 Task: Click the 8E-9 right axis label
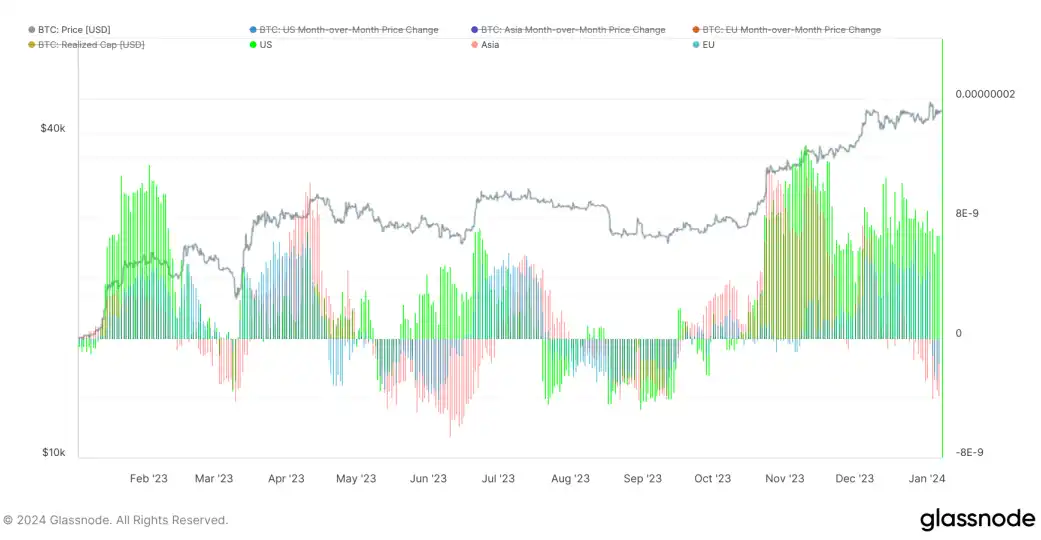(971, 214)
